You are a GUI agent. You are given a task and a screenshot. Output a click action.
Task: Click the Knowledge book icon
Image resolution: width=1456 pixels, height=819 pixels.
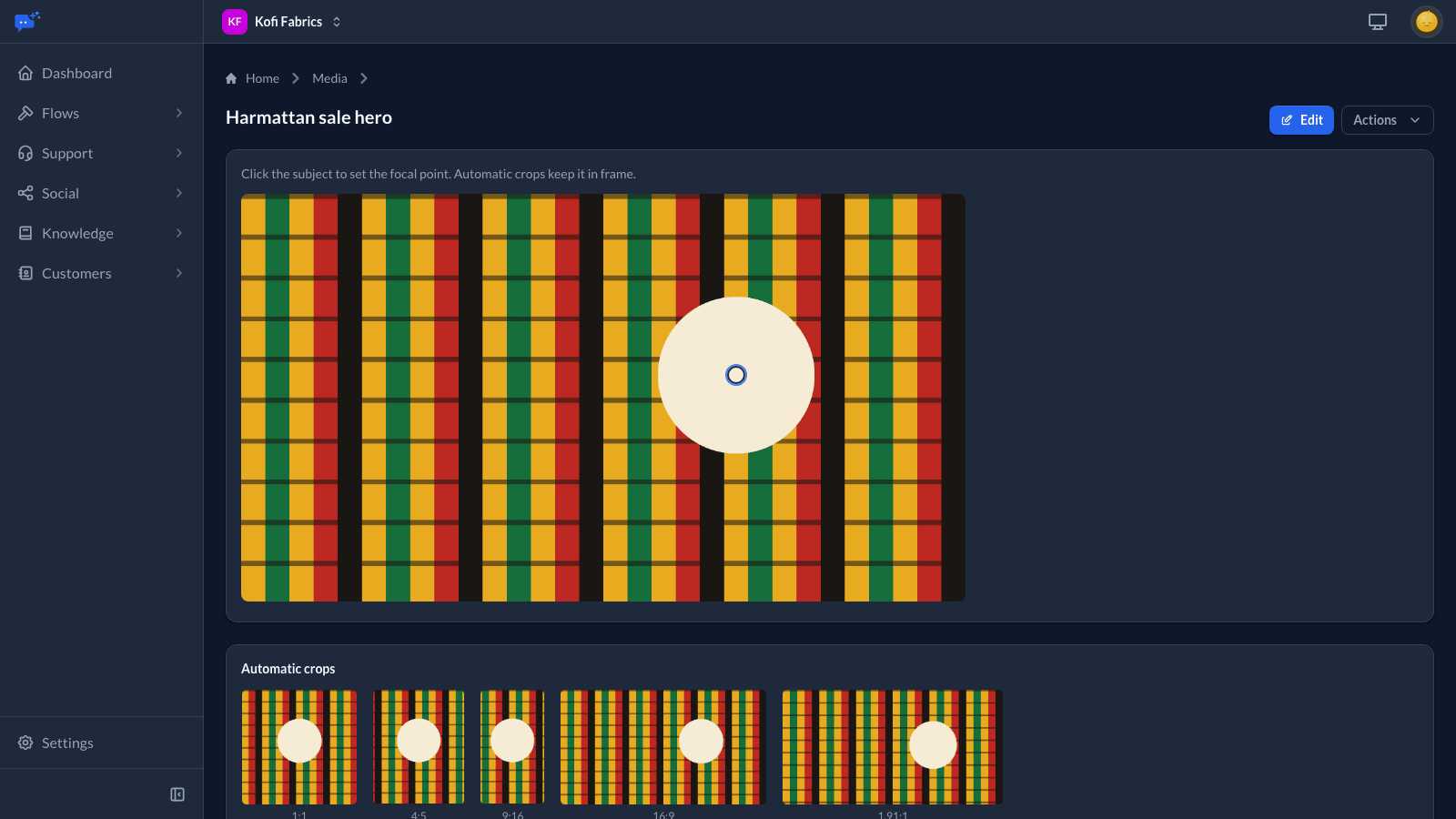pos(25,233)
